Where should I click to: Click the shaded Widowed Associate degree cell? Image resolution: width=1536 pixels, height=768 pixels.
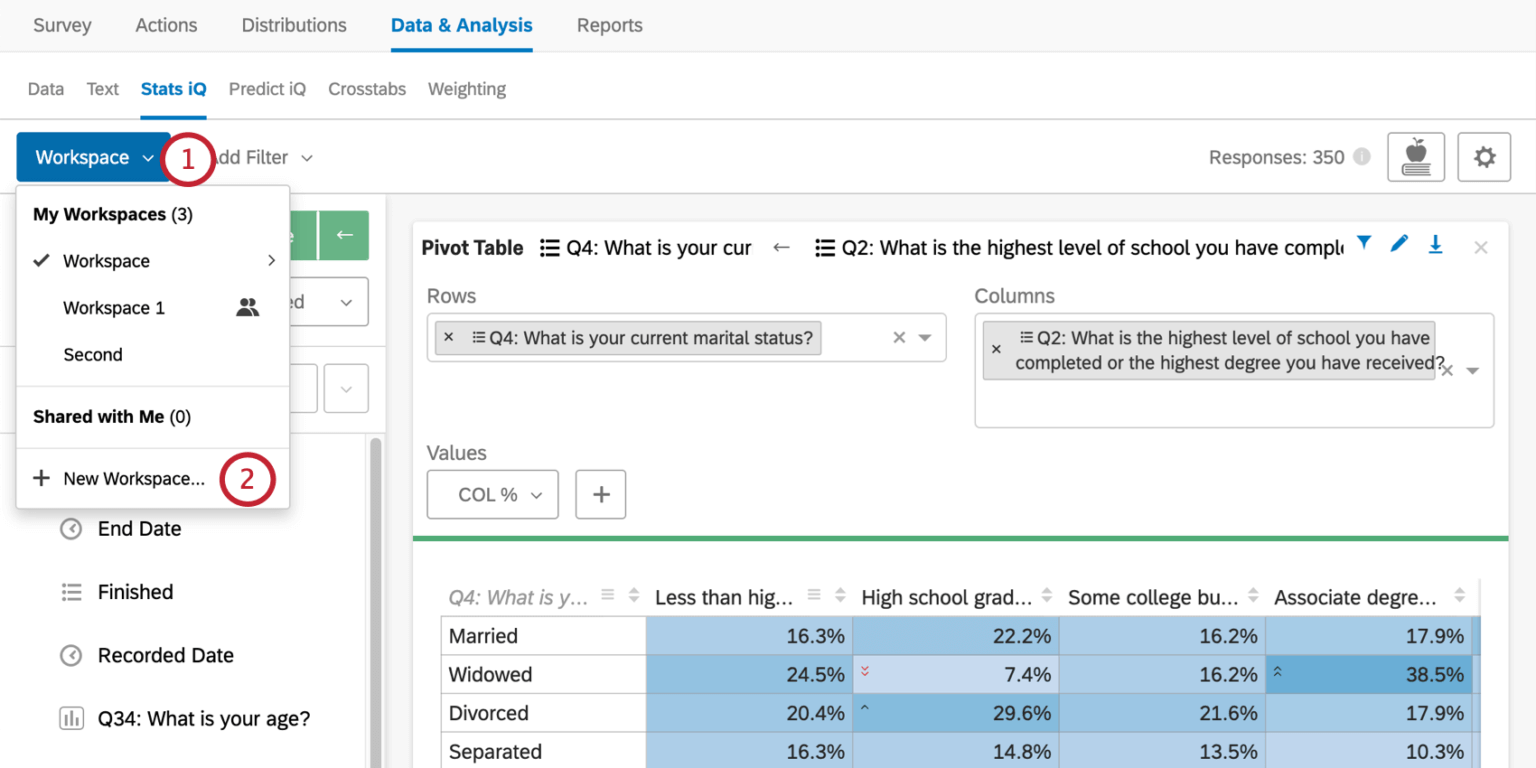coord(1370,674)
